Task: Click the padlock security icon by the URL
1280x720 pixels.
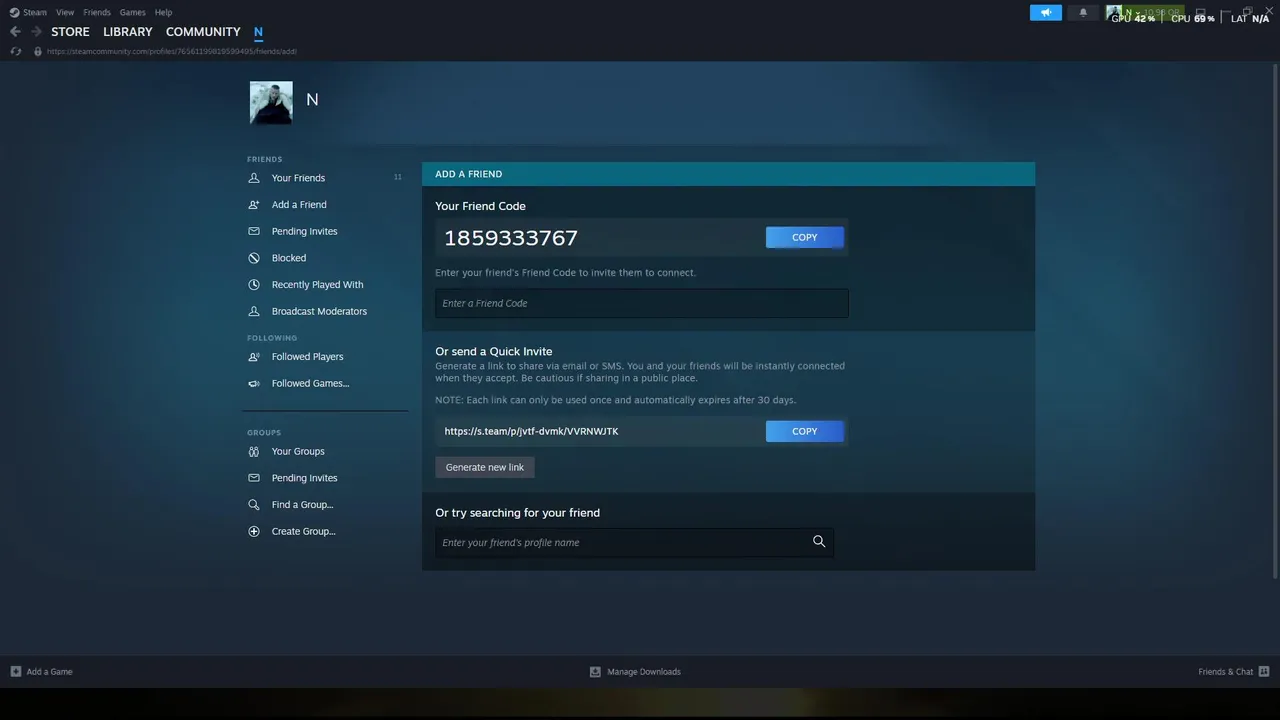Action: [x=38, y=51]
